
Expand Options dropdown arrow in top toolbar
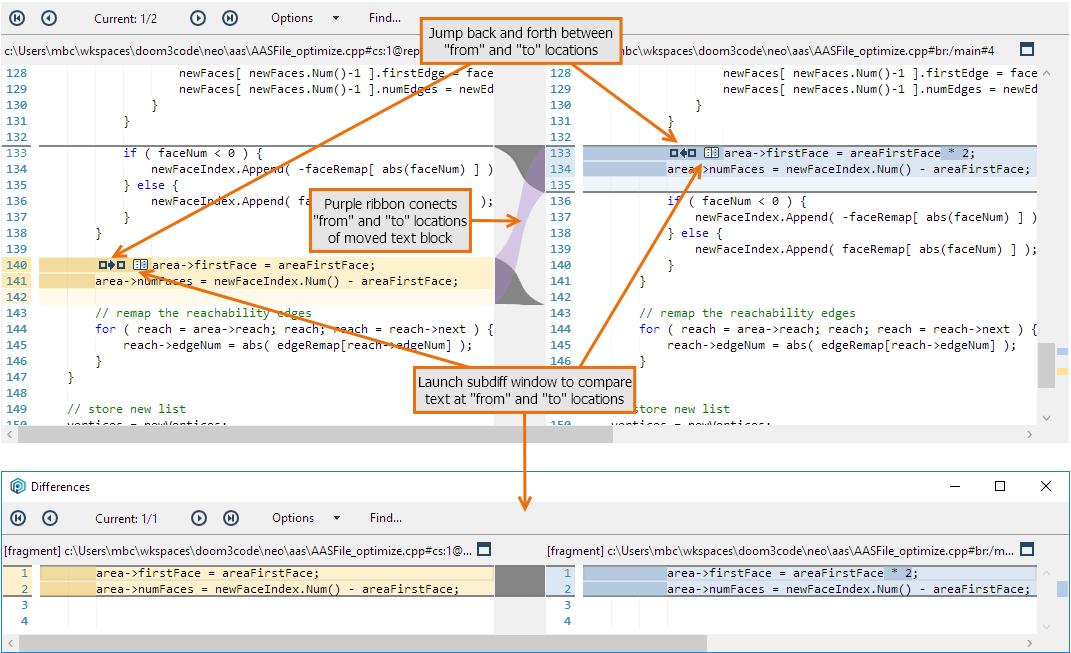336,18
